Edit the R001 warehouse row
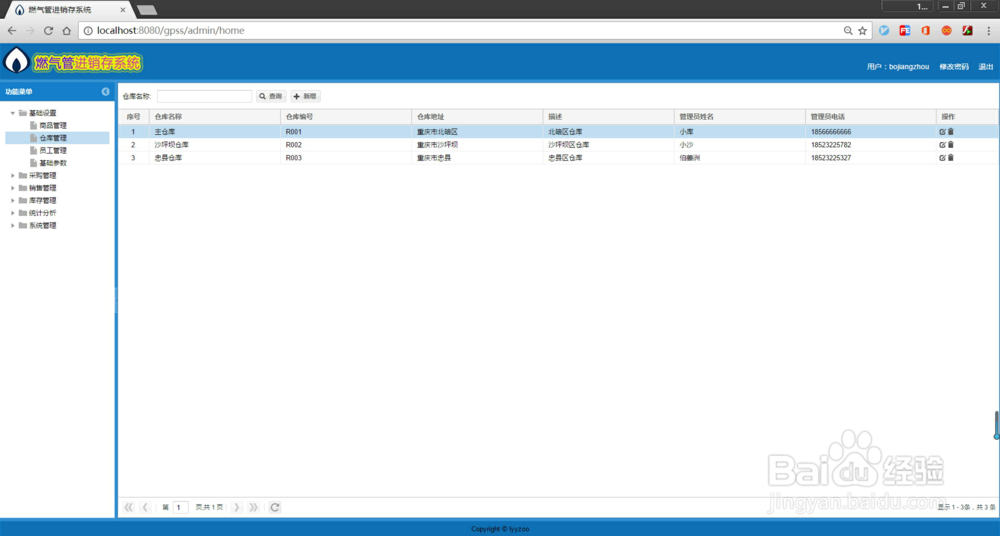This screenshot has width=1000, height=536. coord(942,131)
